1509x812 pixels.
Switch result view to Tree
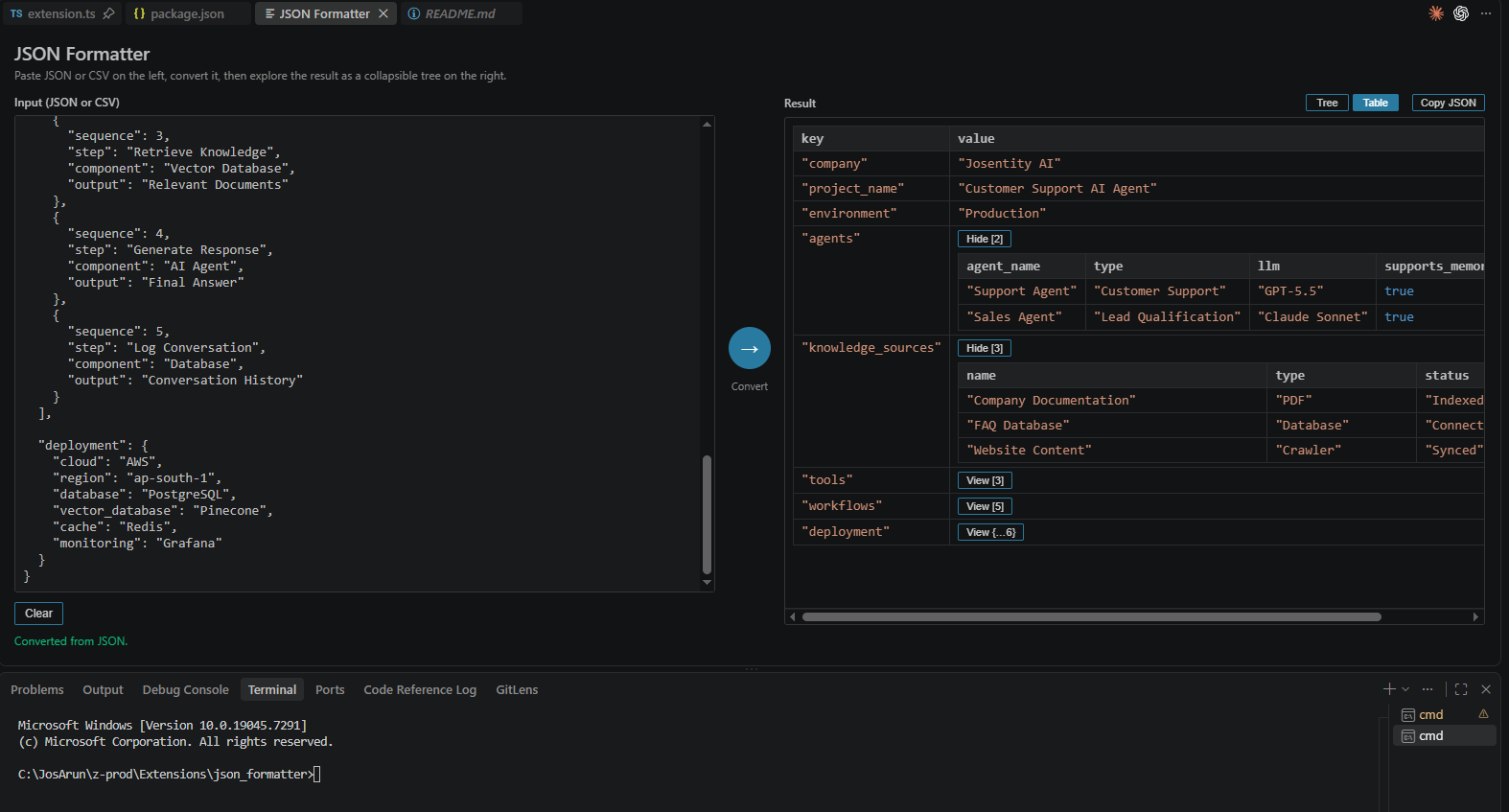1327,103
